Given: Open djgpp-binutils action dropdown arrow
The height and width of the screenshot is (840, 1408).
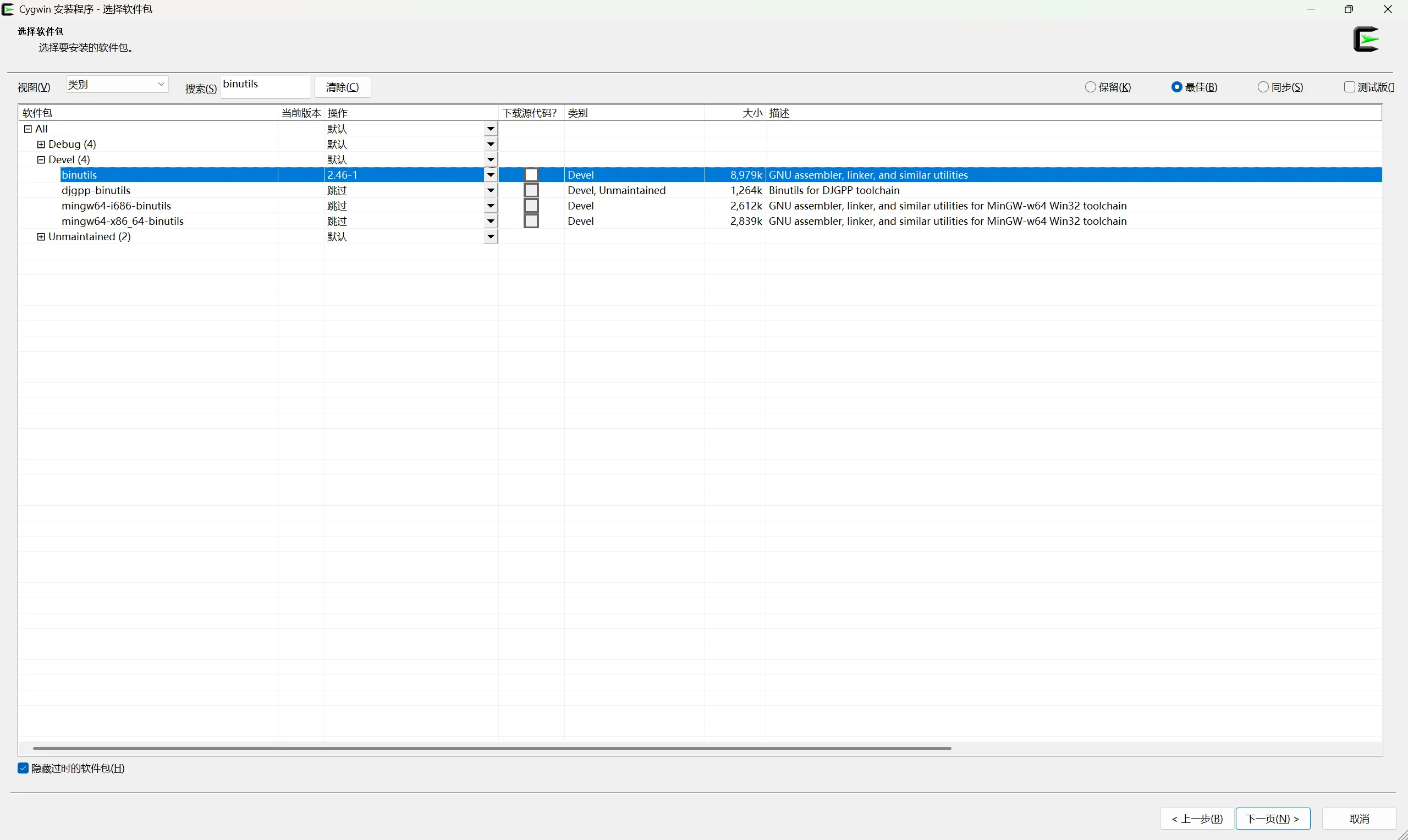Looking at the screenshot, I should coord(491,190).
